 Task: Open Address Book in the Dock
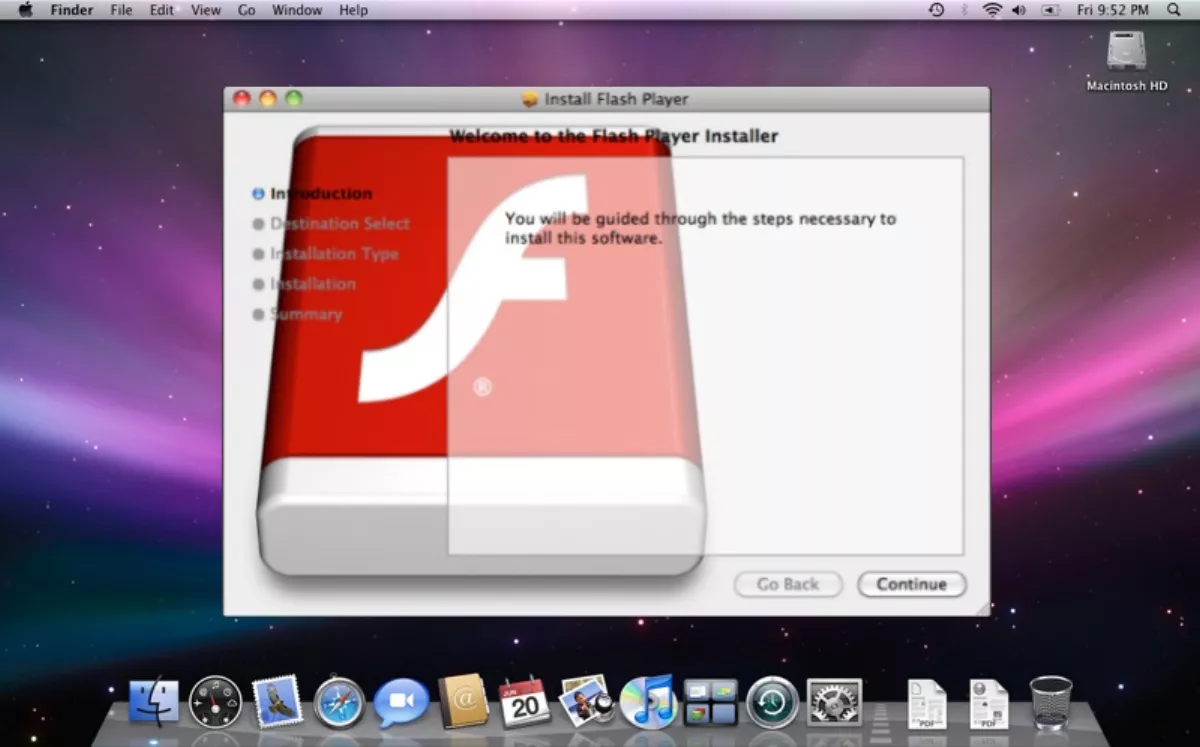pyautogui.click(x=463, y=701)
